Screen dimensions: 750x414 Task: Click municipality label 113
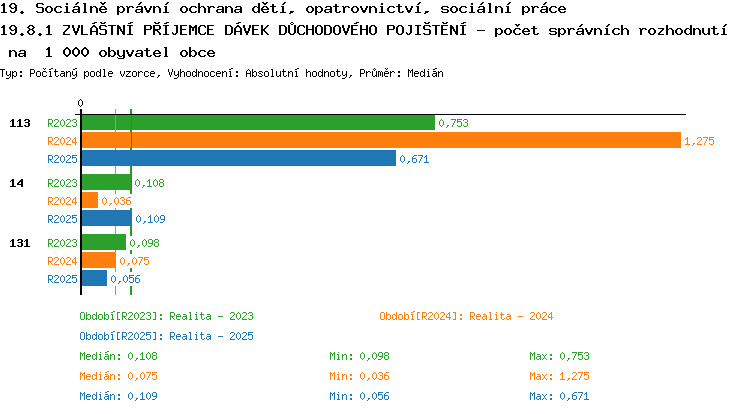[x=20, y=123]
